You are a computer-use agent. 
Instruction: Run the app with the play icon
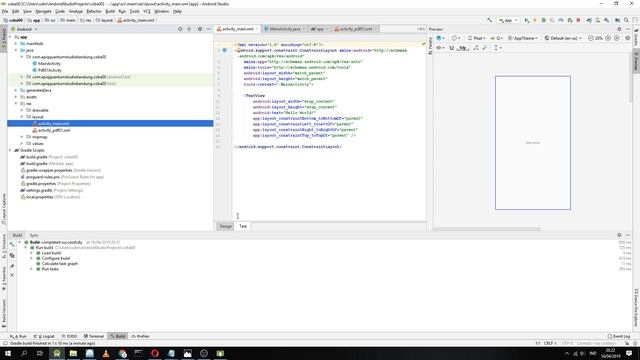[x=527, y=20]
